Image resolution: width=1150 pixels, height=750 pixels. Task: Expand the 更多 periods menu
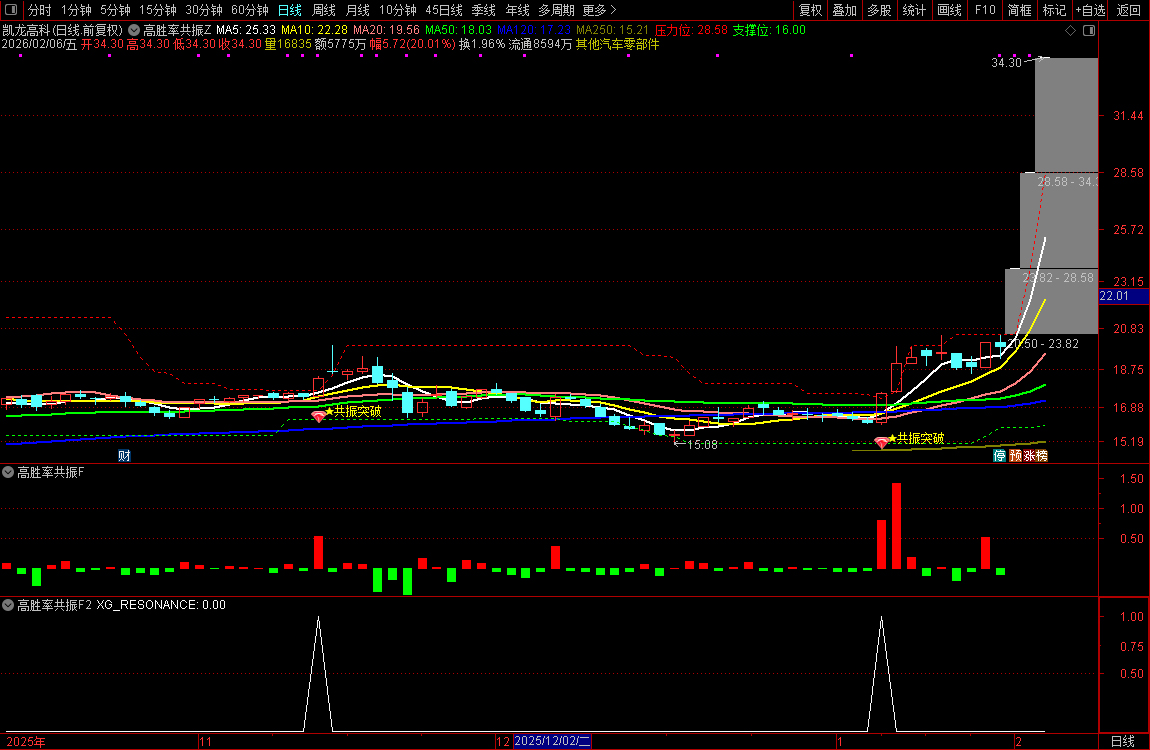[x=599, y=10]
